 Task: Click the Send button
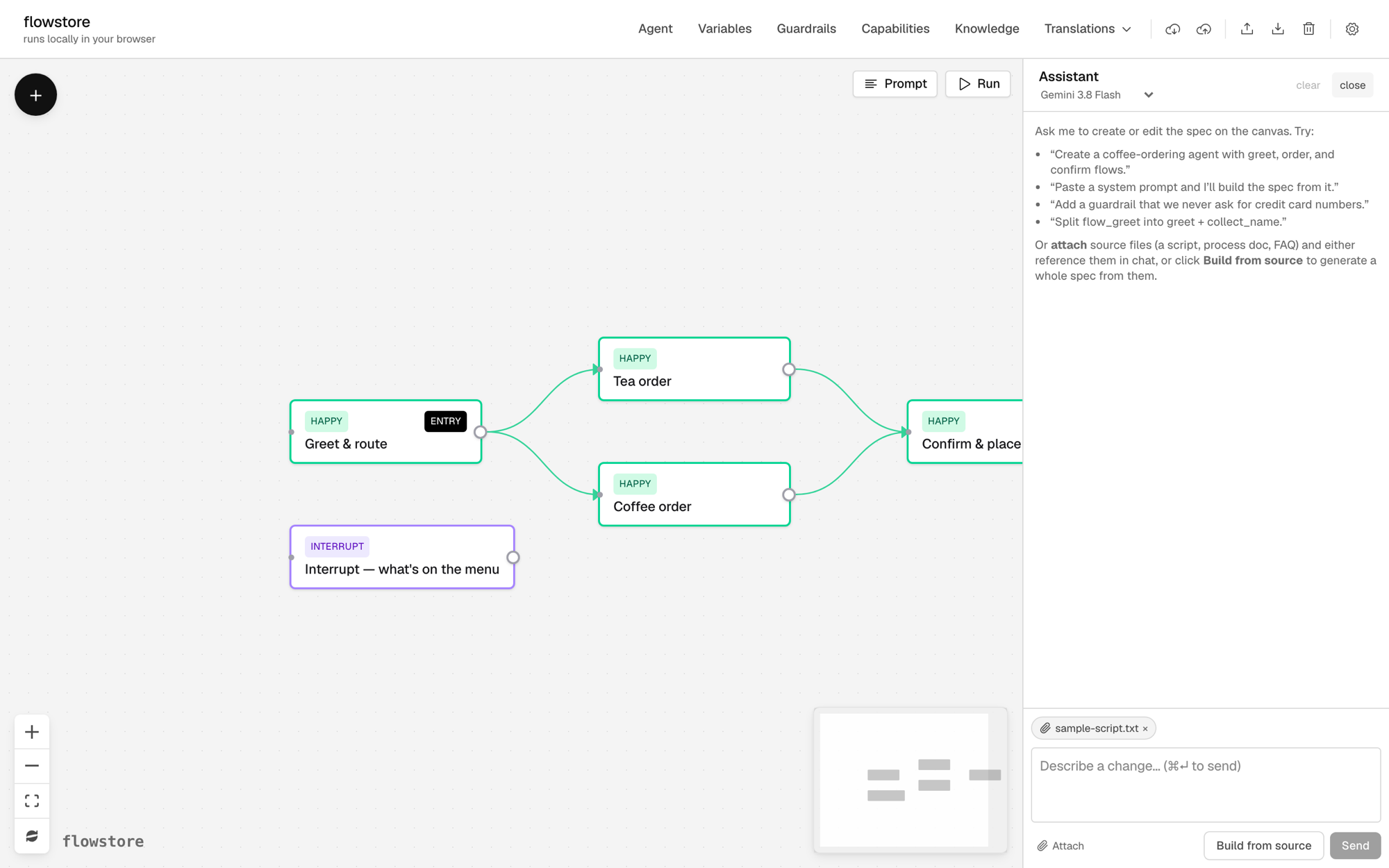1354,846
